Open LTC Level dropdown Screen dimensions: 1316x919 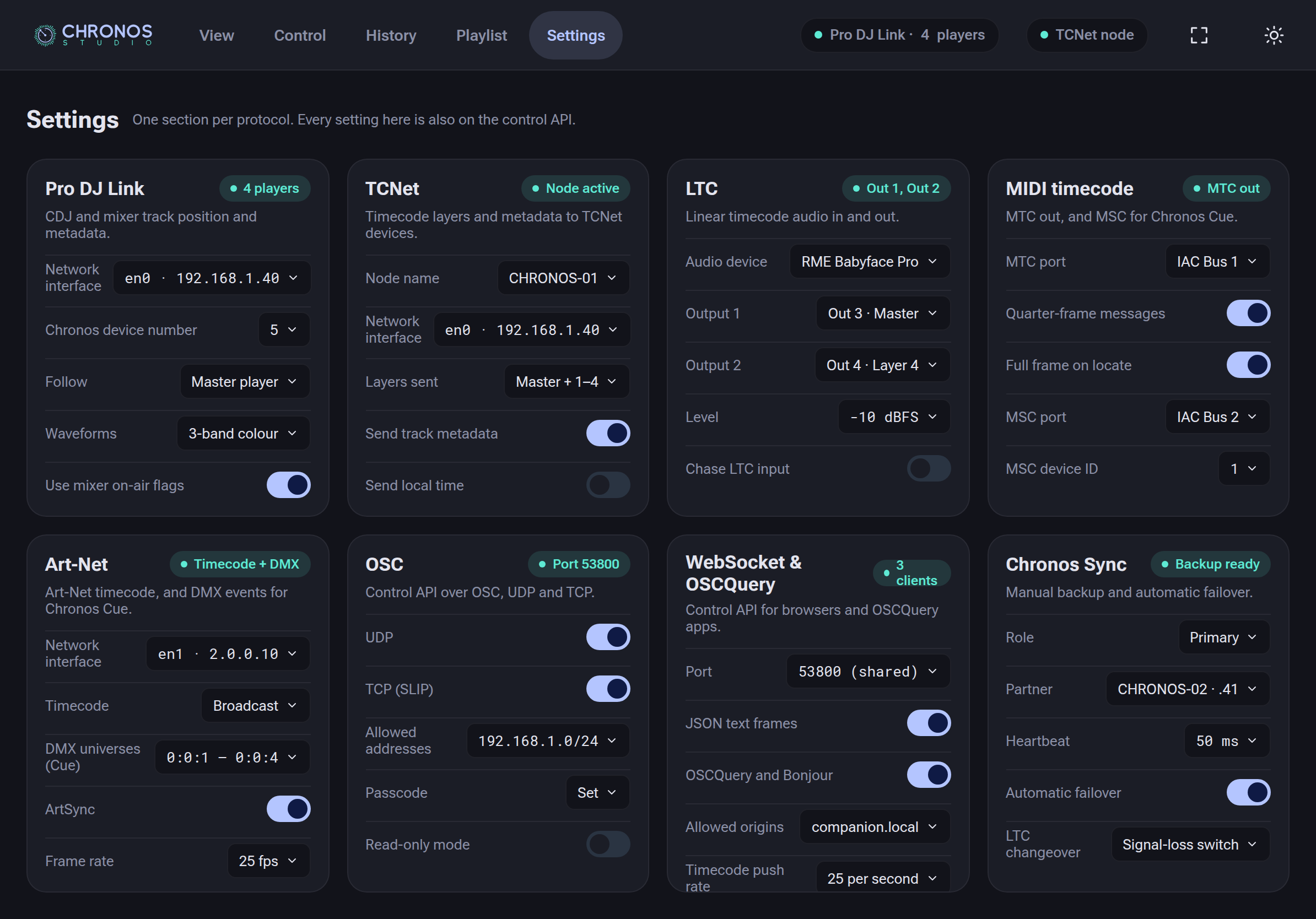coord(894,417)
